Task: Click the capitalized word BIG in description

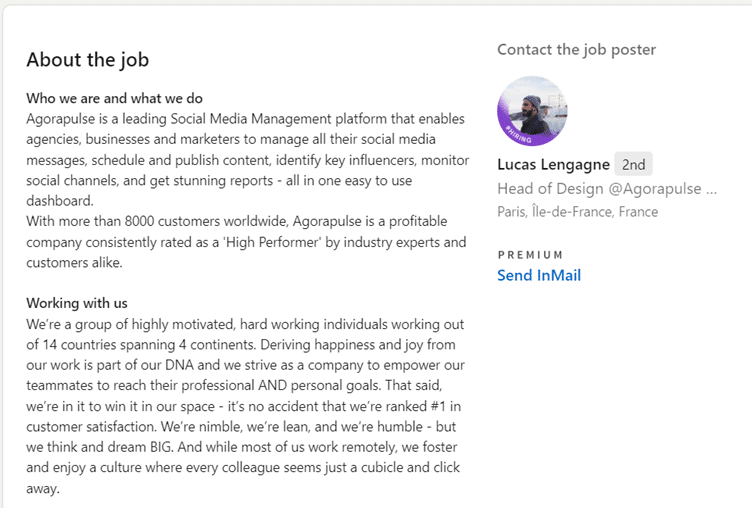Action: click(161, 447)
